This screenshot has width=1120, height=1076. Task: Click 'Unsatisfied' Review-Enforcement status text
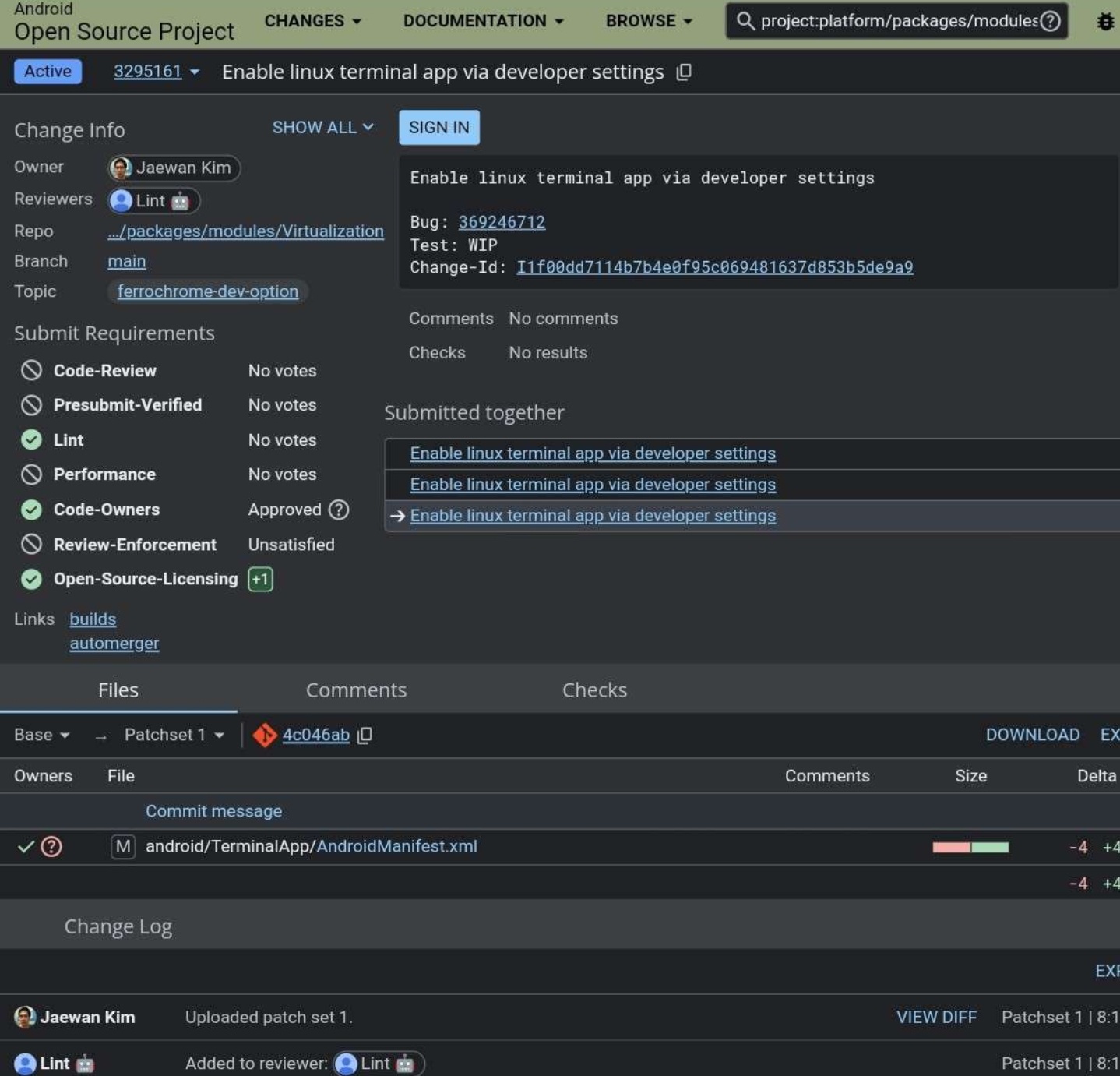(291, 545)
